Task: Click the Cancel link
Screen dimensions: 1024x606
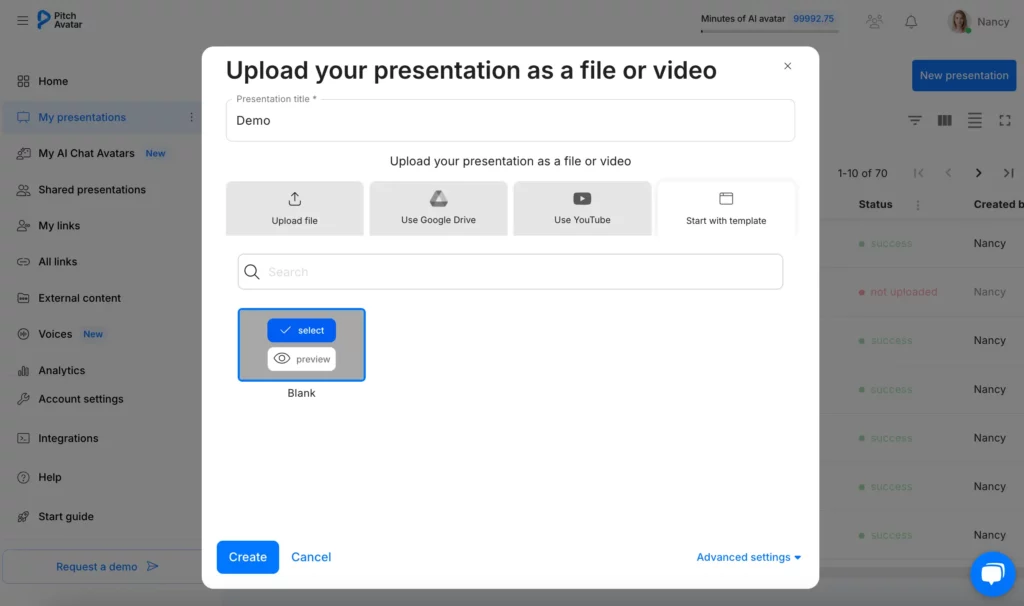Action: point(311,557)
